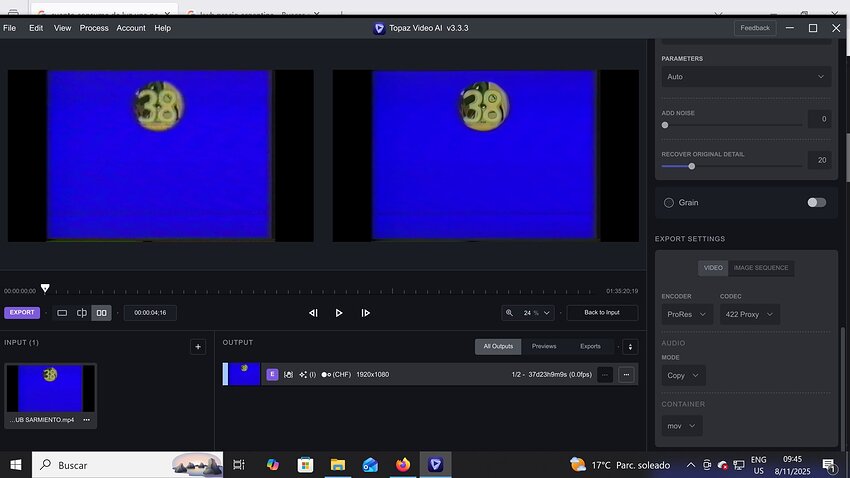Open the output sort order menu
This screenshot has width=850, height=478.
(x=630, y=347)
